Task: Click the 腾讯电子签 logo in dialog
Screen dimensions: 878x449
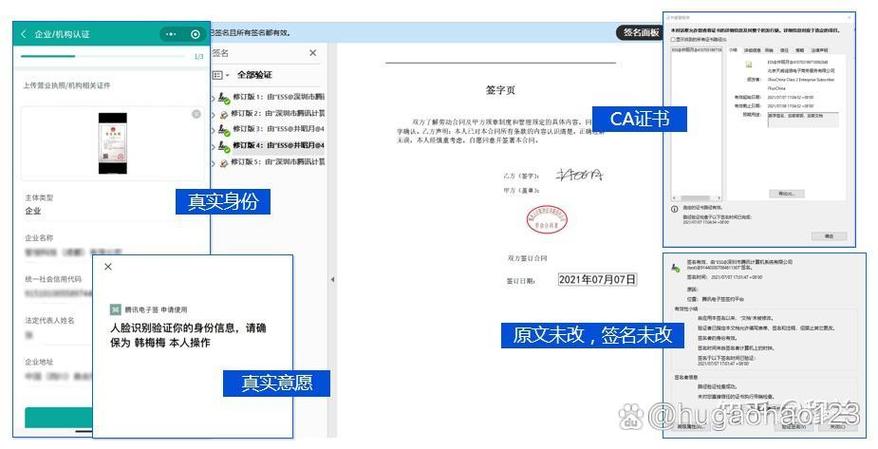Action: 115,309
